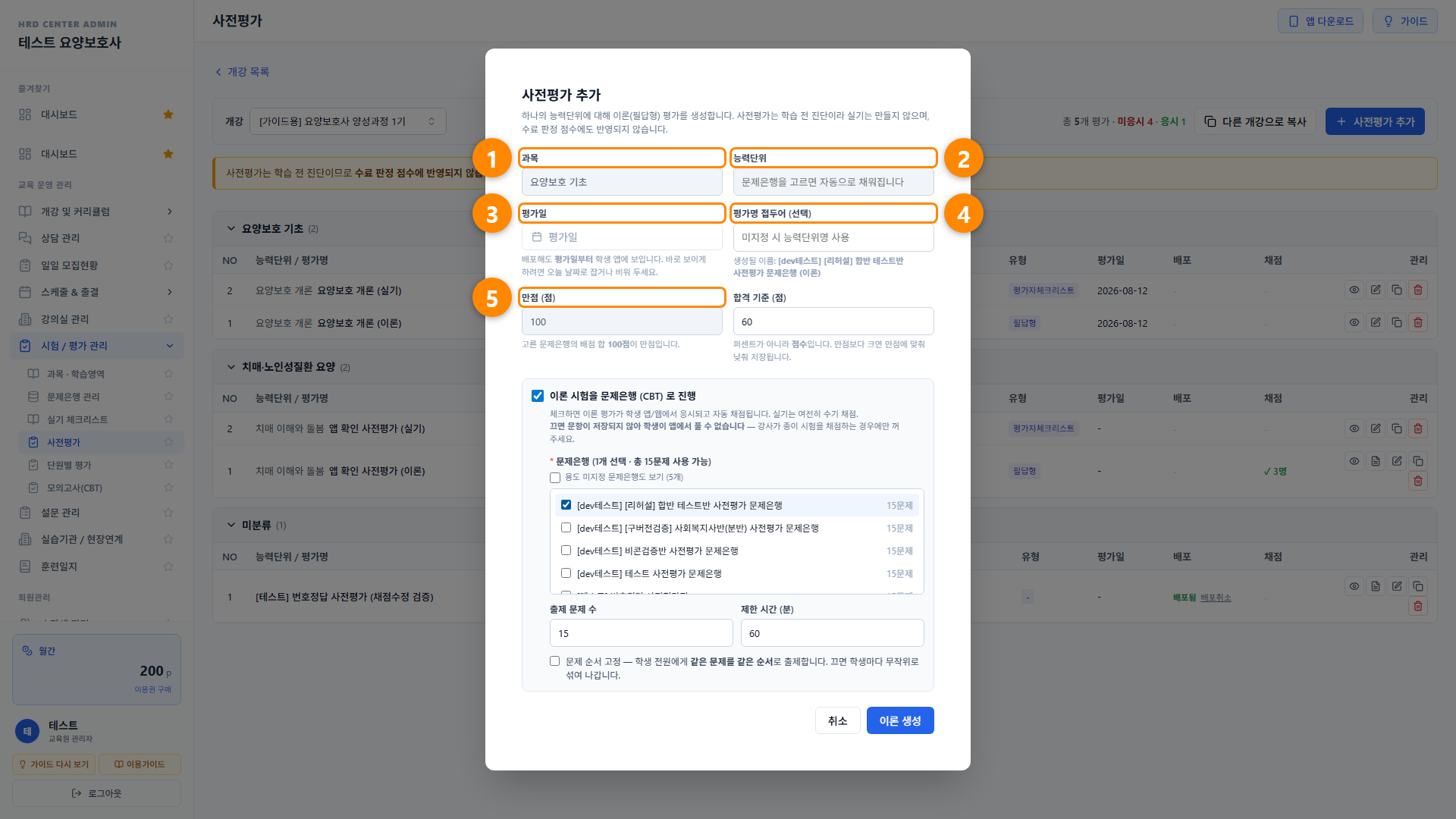Click edit icon in 앱 확인 사전평가 (실기) row

pos(1375,428)
